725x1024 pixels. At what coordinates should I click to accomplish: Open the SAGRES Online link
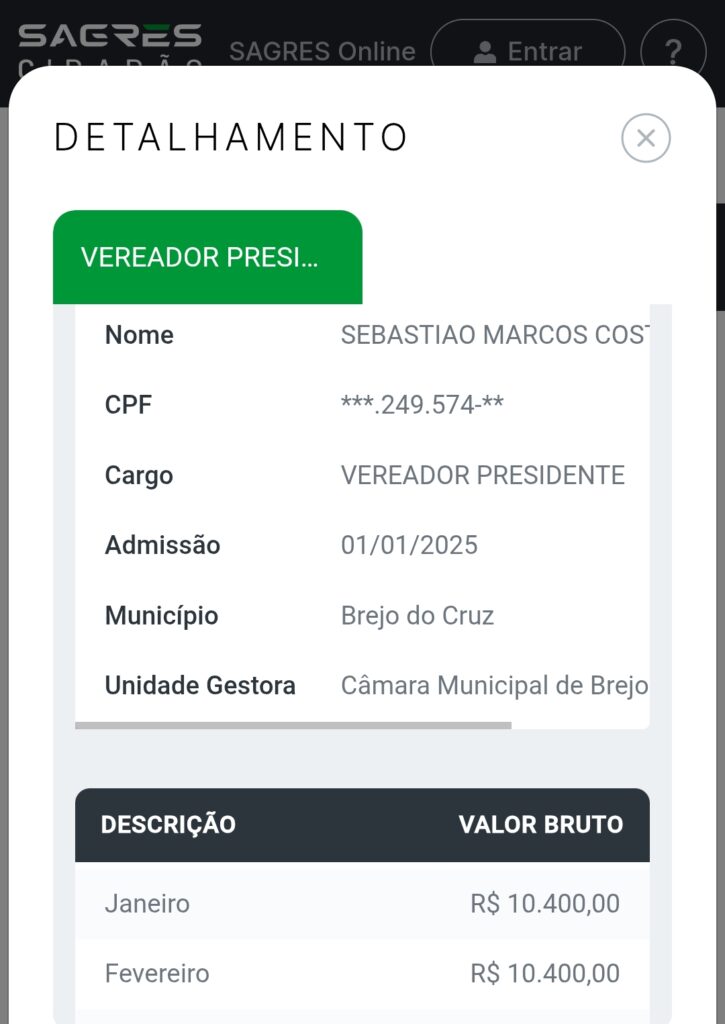pyautogui.click(x=322, y=51)
